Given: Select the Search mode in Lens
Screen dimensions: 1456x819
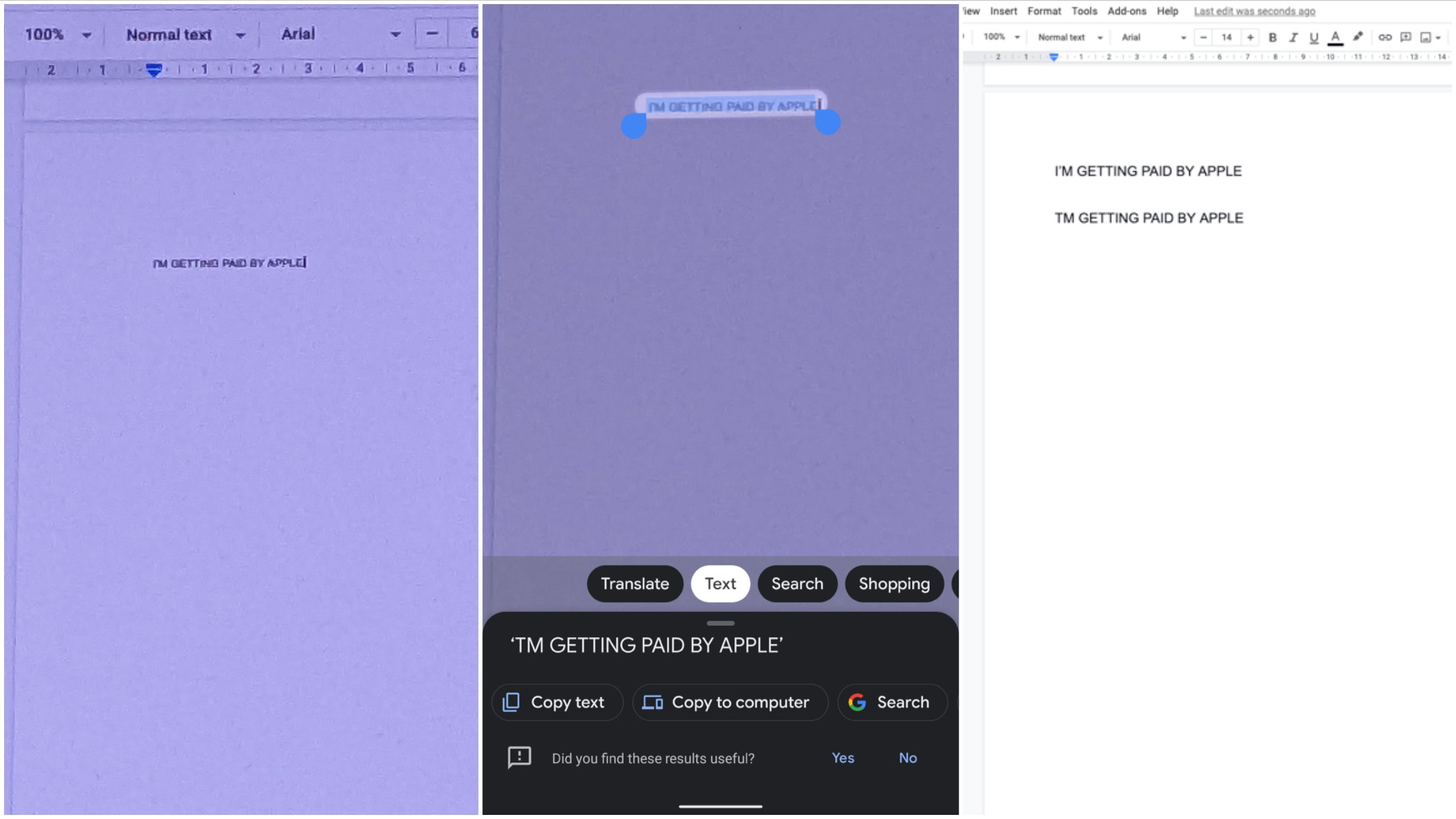Looking at the screenshot, I should point(797,584).
